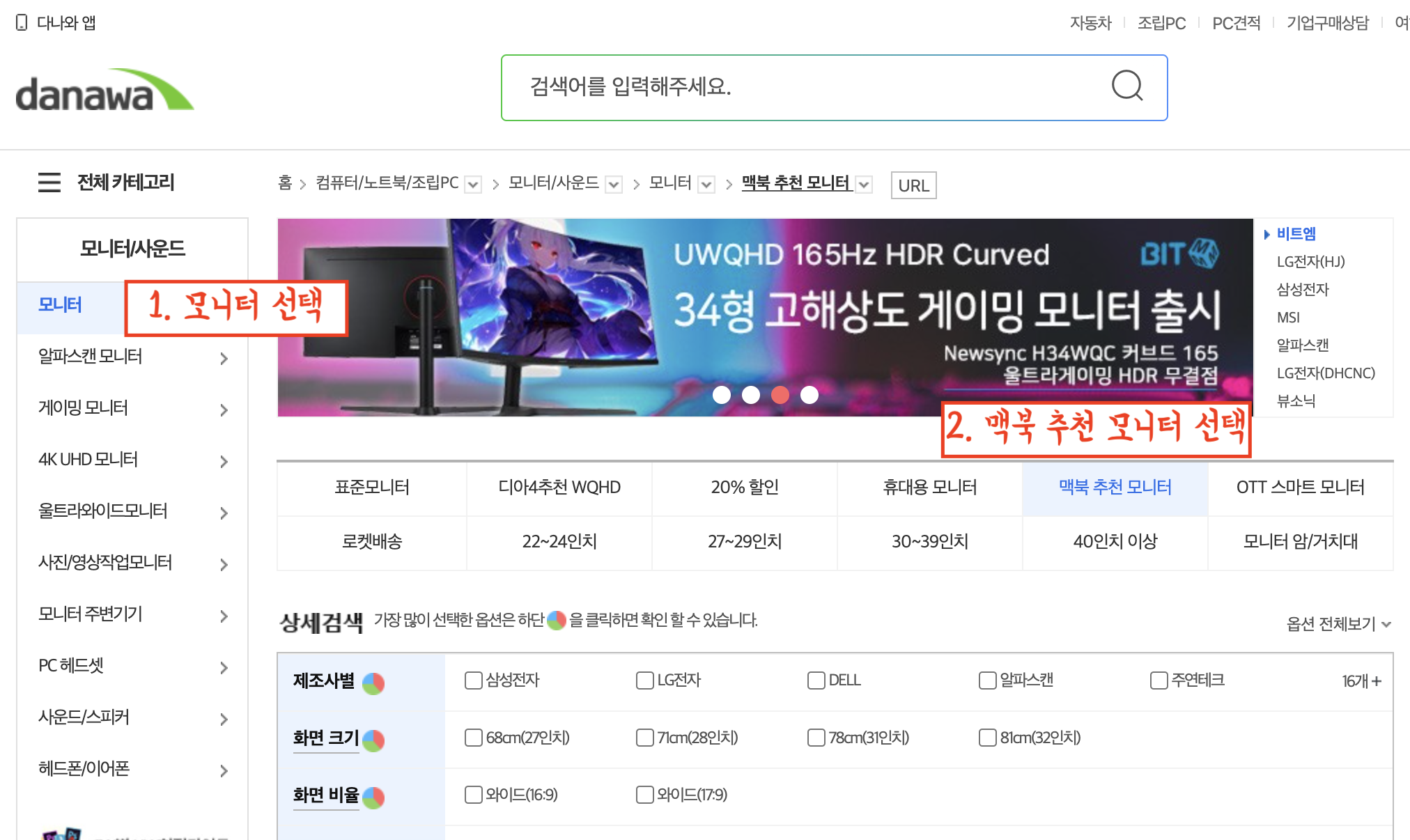Click the search magnifier icon
This screenshot has height=840, width=1410.
point(1126,86)
